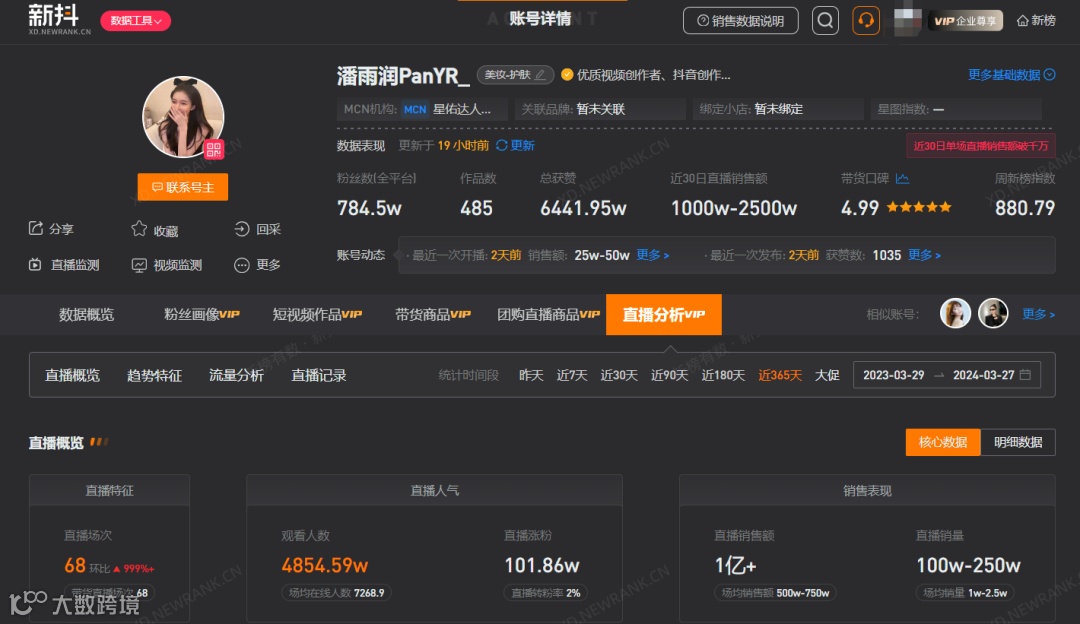Open 视频监测 video monitoring icon
This screenshot has width=1080, height=624.
139,265
